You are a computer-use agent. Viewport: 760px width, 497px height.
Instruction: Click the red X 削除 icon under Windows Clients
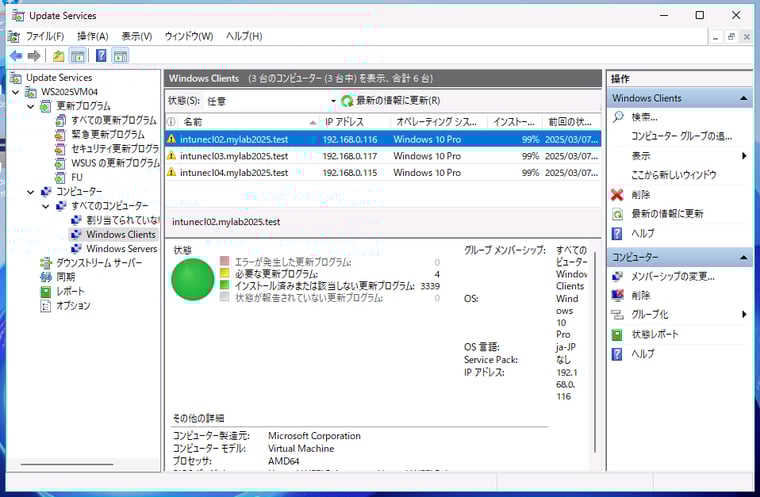point(617,194)
